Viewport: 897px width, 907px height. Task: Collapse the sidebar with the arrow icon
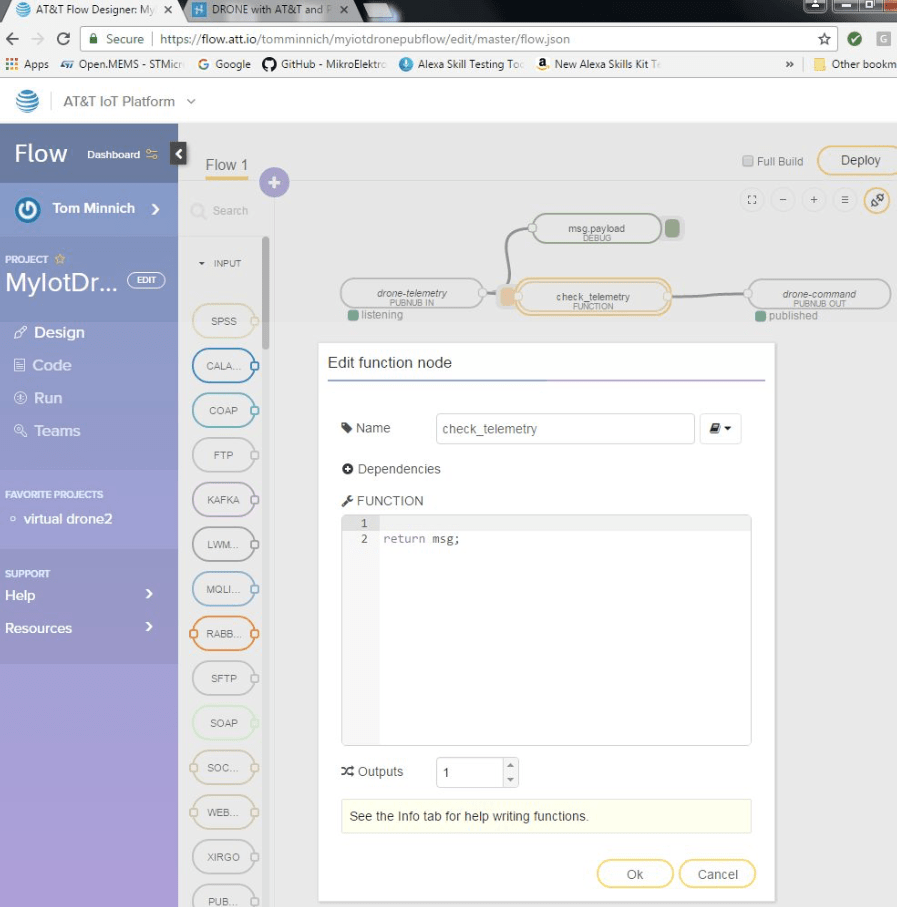click(178, 154)
